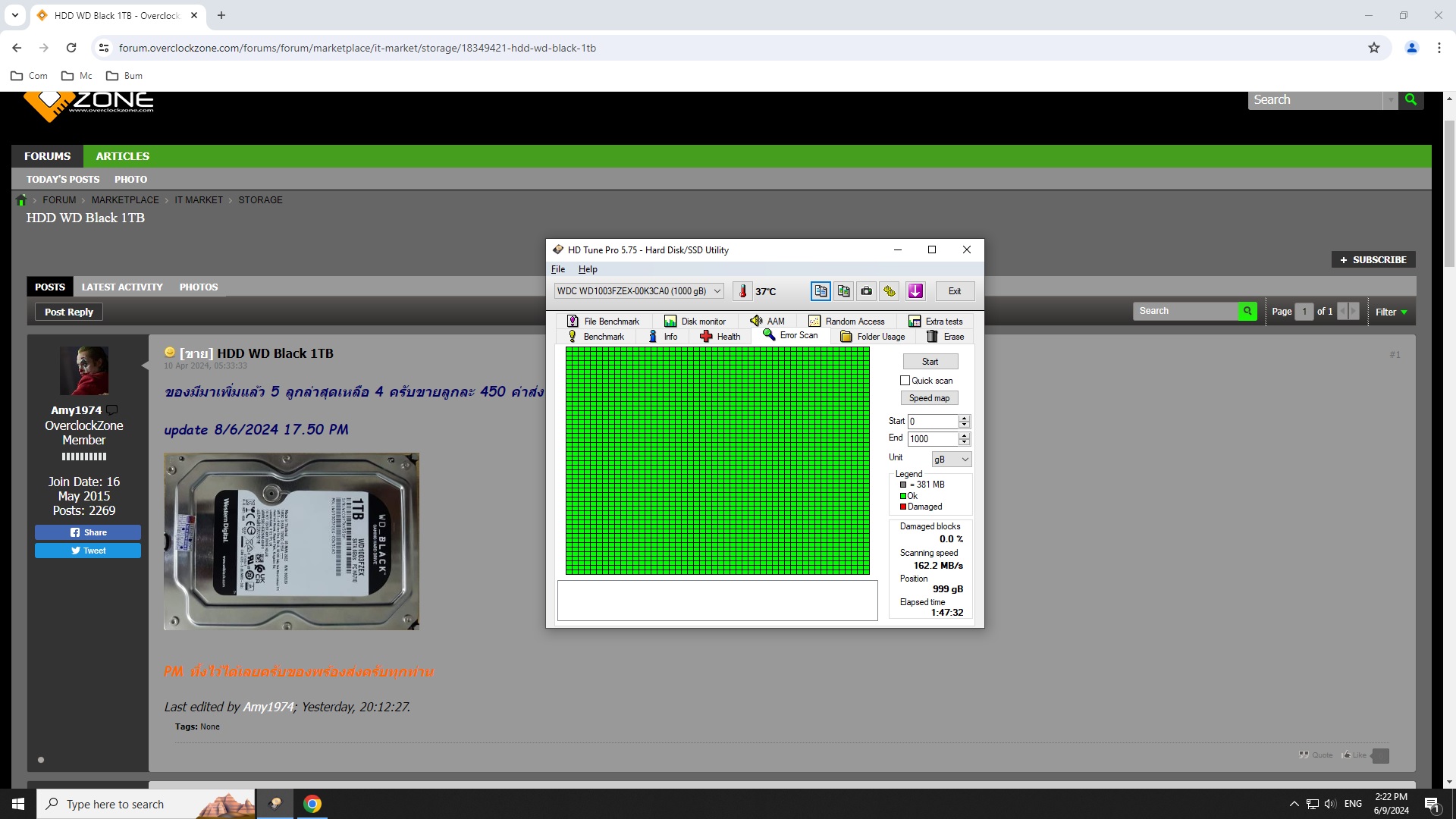The image size is (1456, 819).
Task: Open the Filter dropdown on forum
Action: tap(1391, 312)
